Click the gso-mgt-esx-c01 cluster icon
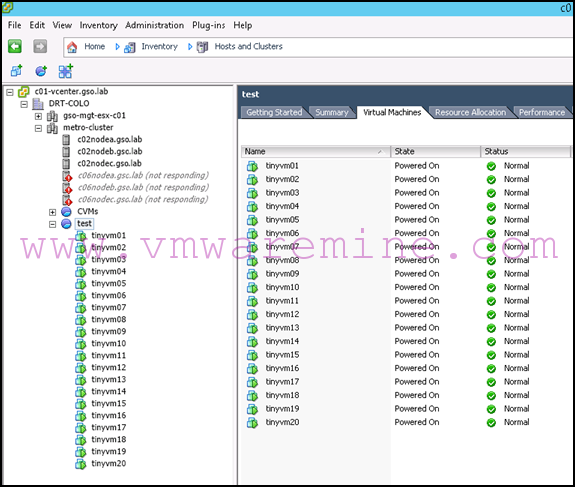Image resolution: width=575 pixels, height=487 pixels. click(x=52, y=116)
